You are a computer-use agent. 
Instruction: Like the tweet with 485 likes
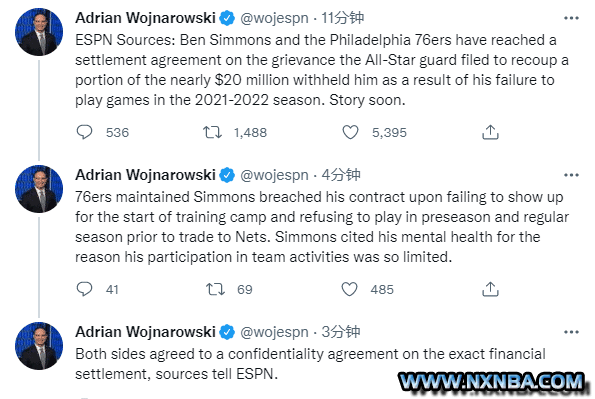[349, 289]
